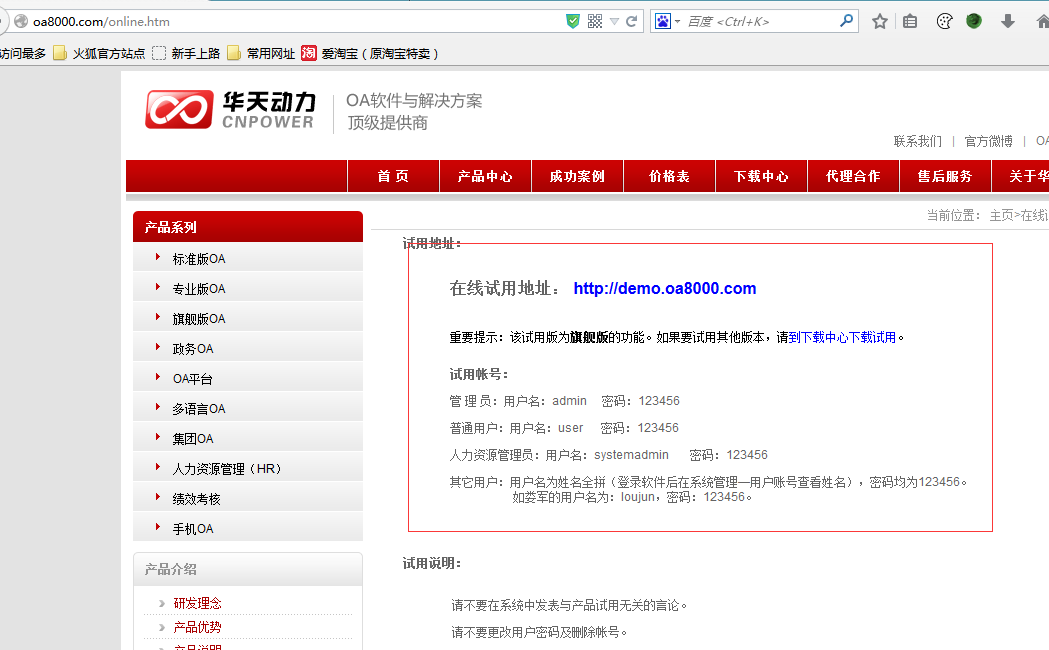Click the palette theme icon in toolbar
The width and height of the screenshot is (1049, 650).
tap(944, 21)
